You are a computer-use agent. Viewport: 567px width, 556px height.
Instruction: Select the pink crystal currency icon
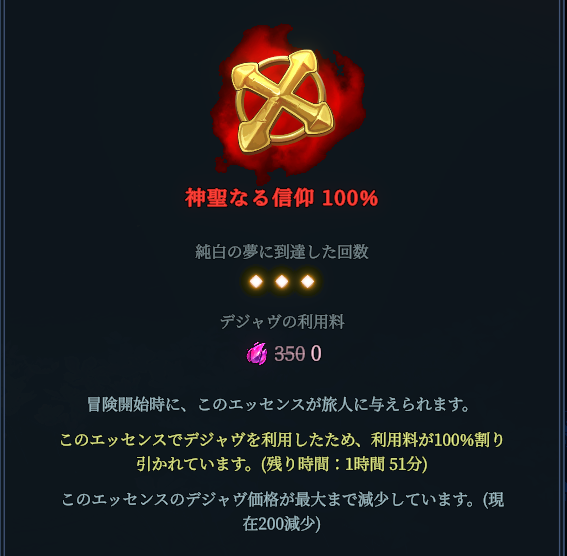[257, 353]
